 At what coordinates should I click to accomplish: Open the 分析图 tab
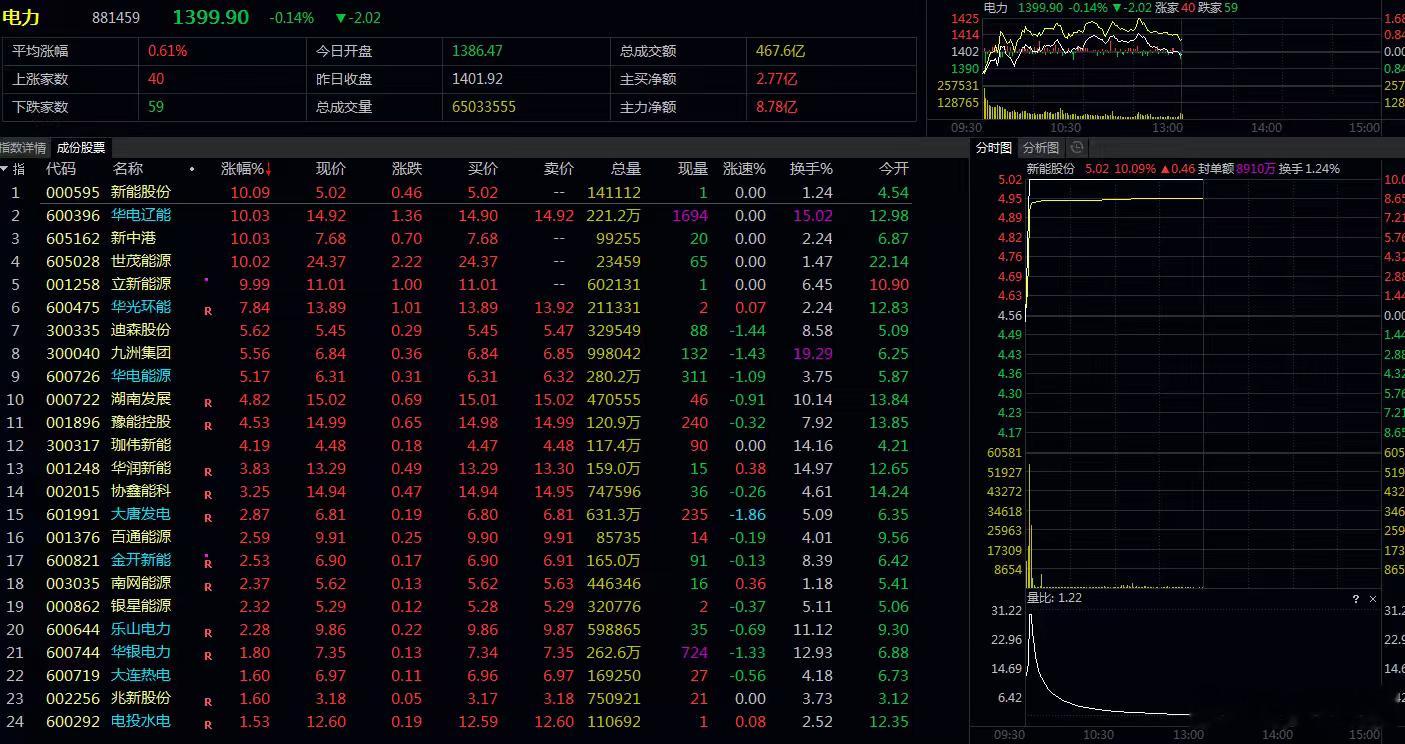1040,147
